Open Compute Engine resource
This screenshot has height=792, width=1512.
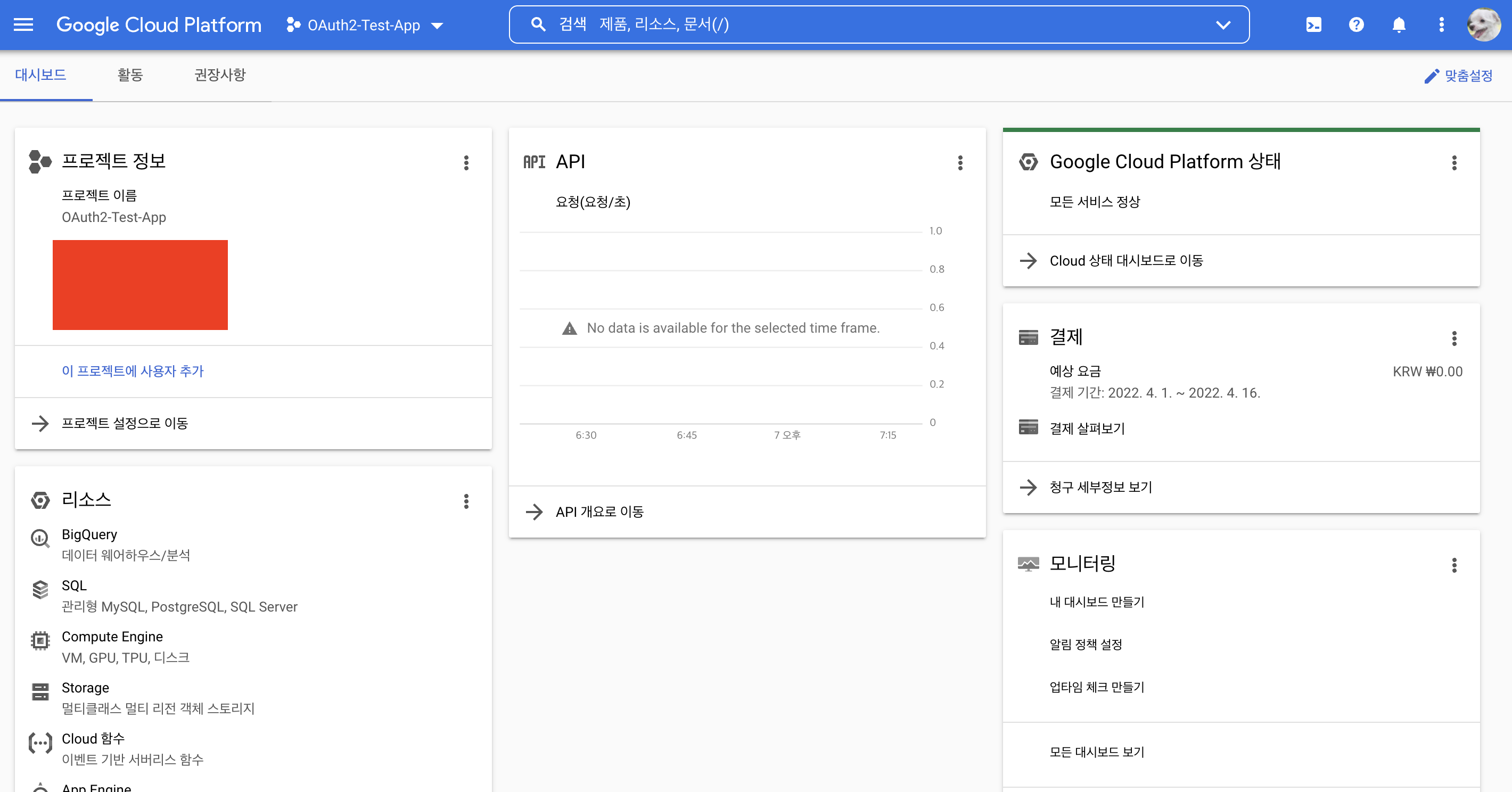tap(112, 637)
